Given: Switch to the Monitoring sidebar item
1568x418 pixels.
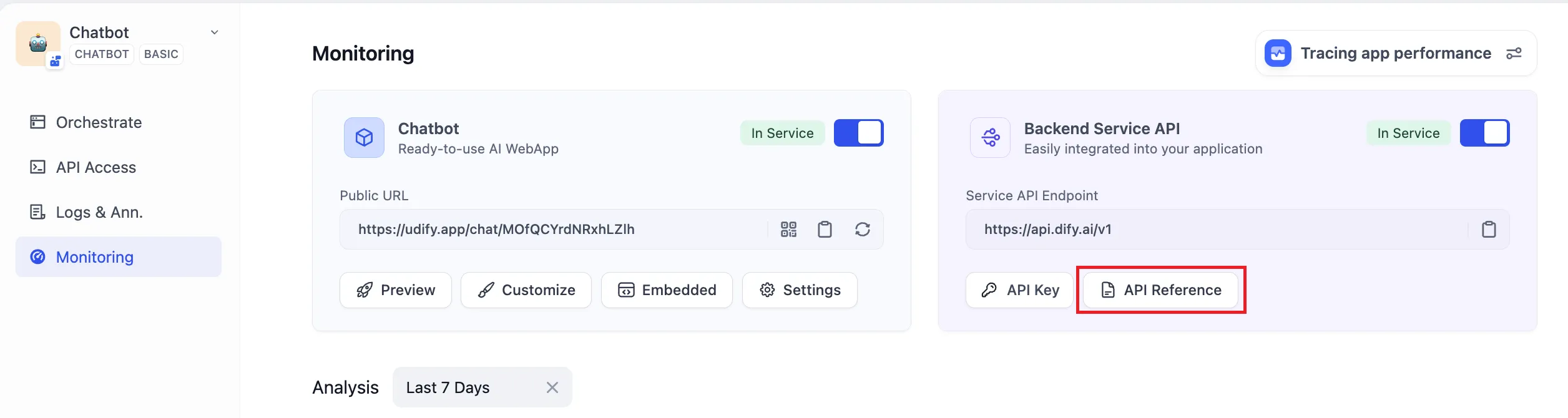Looking at the screenshot, I should [x=94, y=256].
